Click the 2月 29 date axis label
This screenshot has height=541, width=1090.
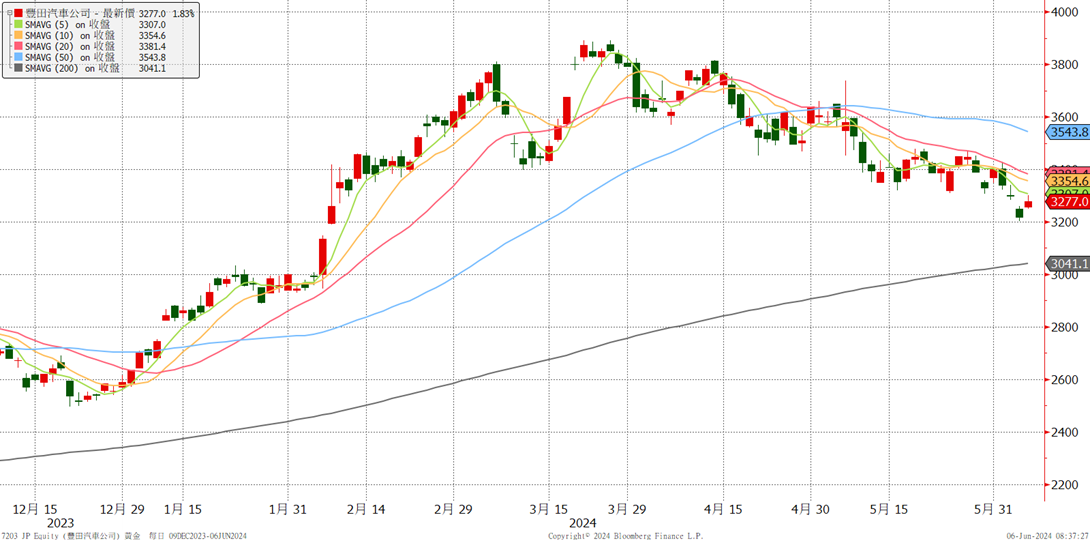click(453, 509)
